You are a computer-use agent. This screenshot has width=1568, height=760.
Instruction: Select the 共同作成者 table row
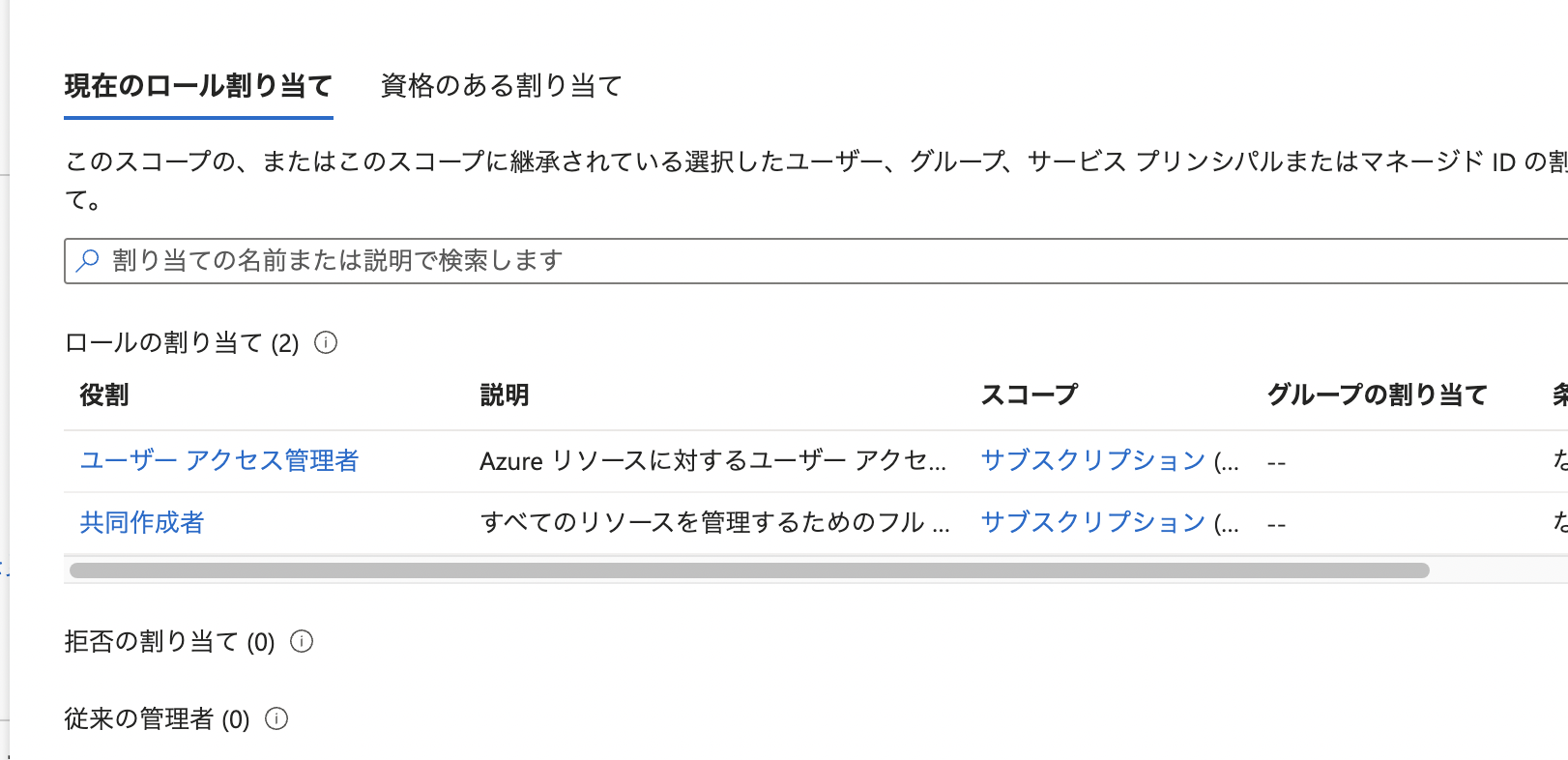pyautogui.click(x=677, y=522)
